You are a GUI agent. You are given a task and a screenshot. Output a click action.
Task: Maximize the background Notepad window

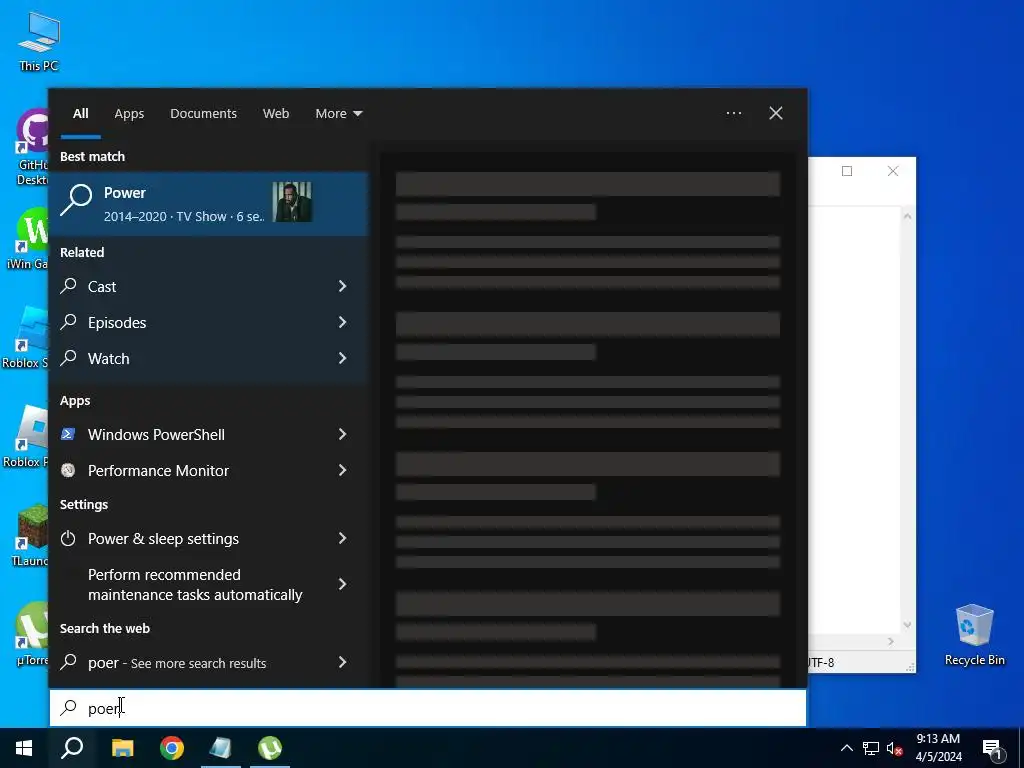coord(847,171)
